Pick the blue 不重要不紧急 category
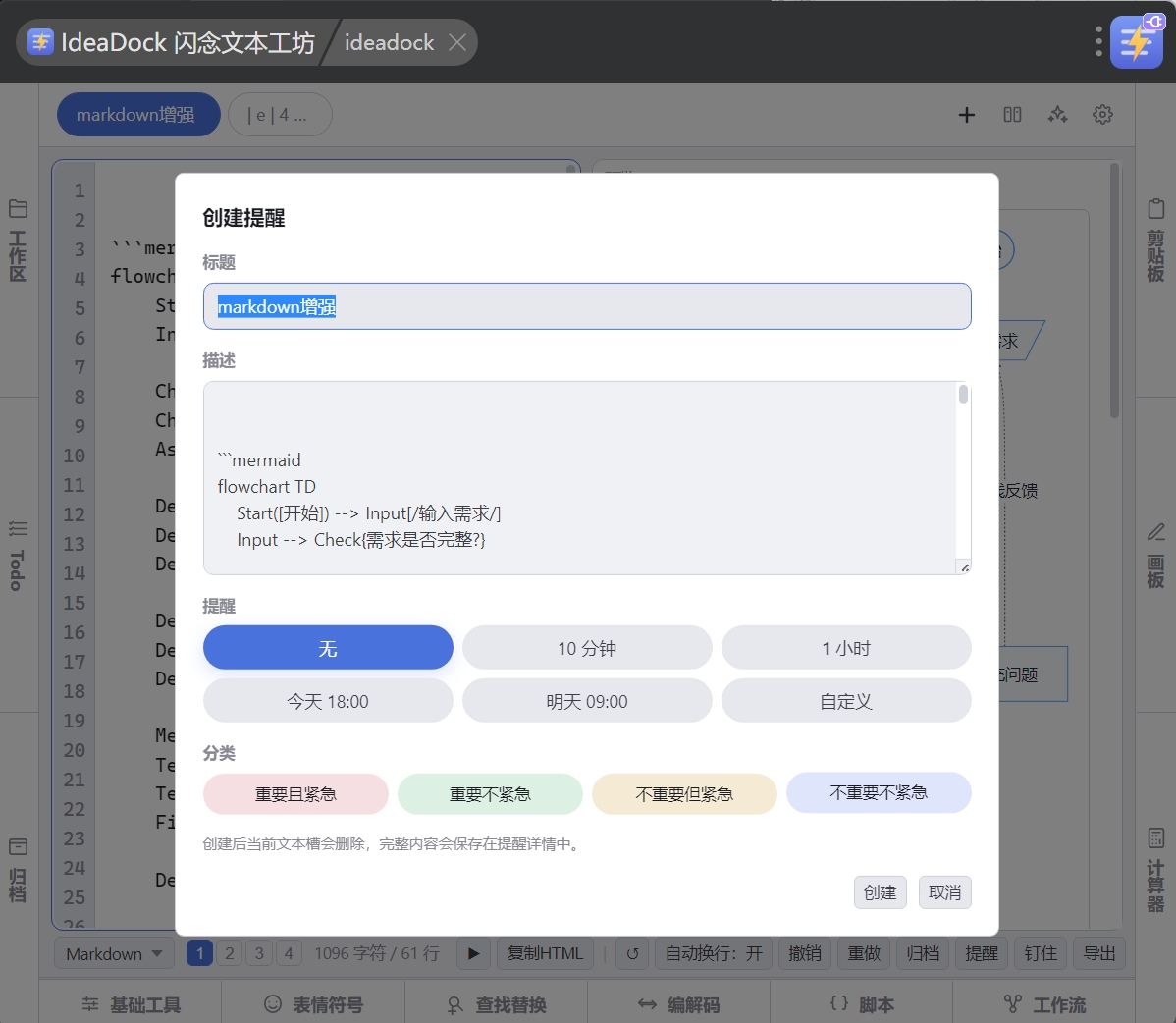The height and width of the screenshot is (1023, 1176). (x=879, y=792)
